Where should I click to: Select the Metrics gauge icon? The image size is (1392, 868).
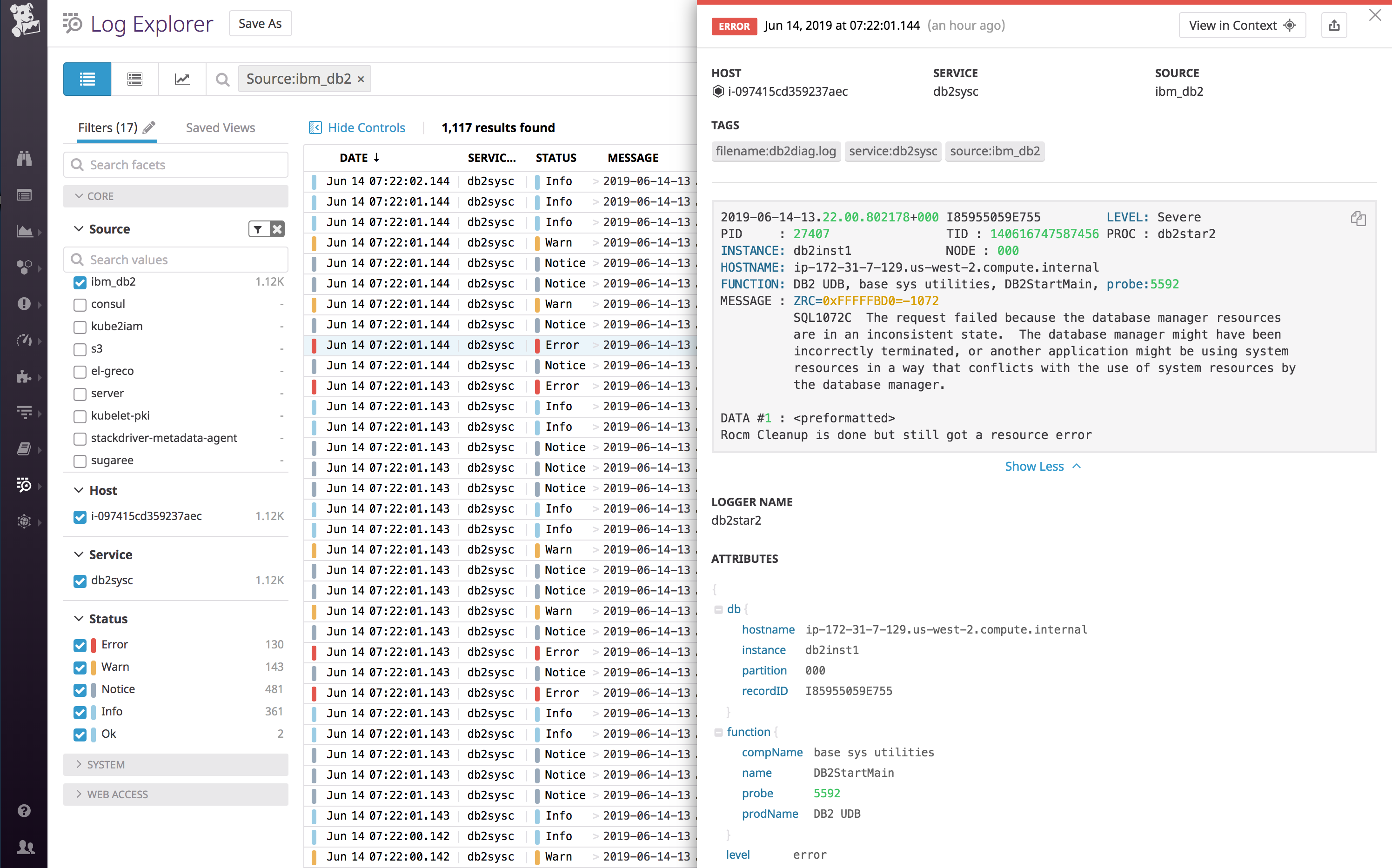[x=24, y=340]
